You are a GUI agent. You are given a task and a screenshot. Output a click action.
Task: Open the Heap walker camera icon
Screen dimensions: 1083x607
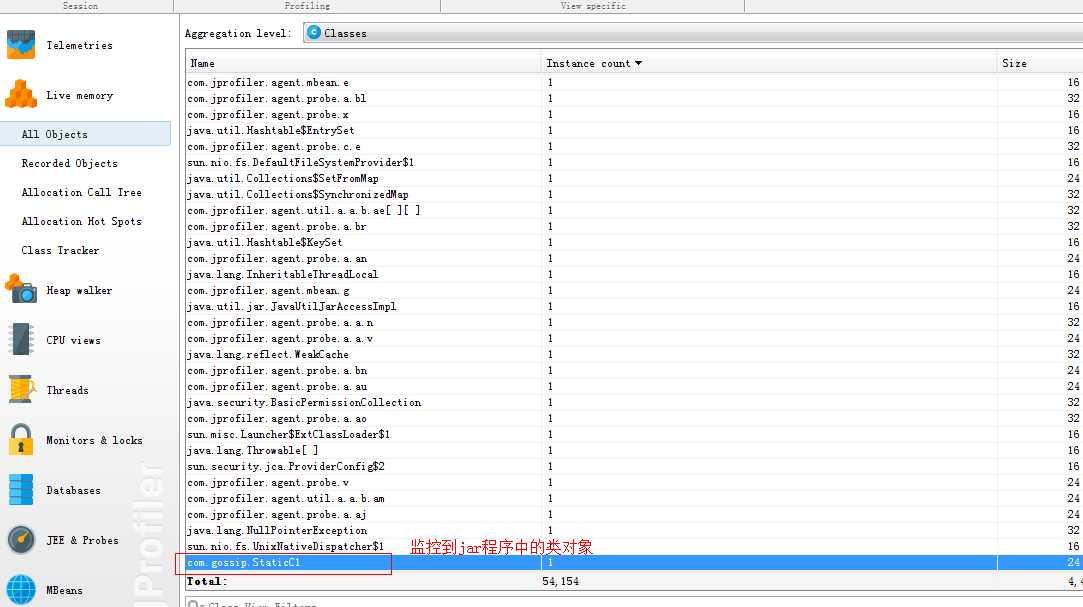[x=21, y=289]
